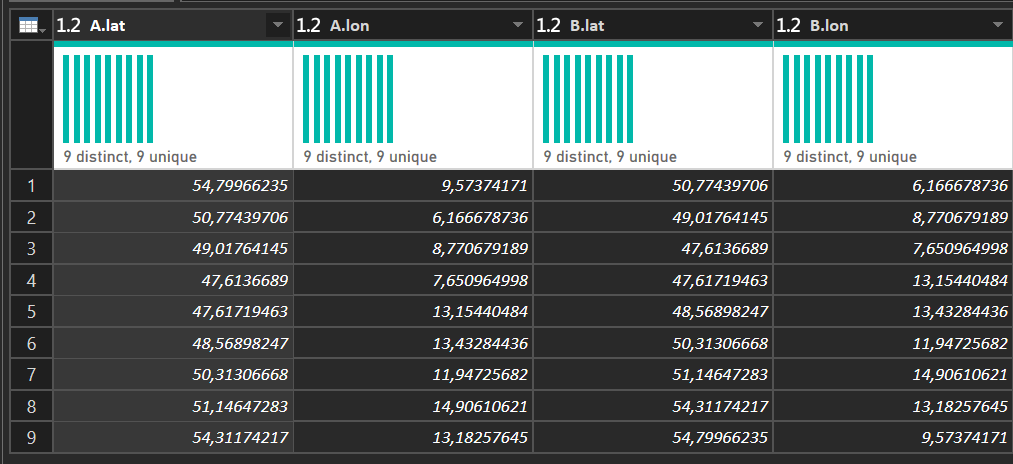Click A.lat cell 47,6136689 in row 4
1013x464 pixels.
[x=173, y=280]
